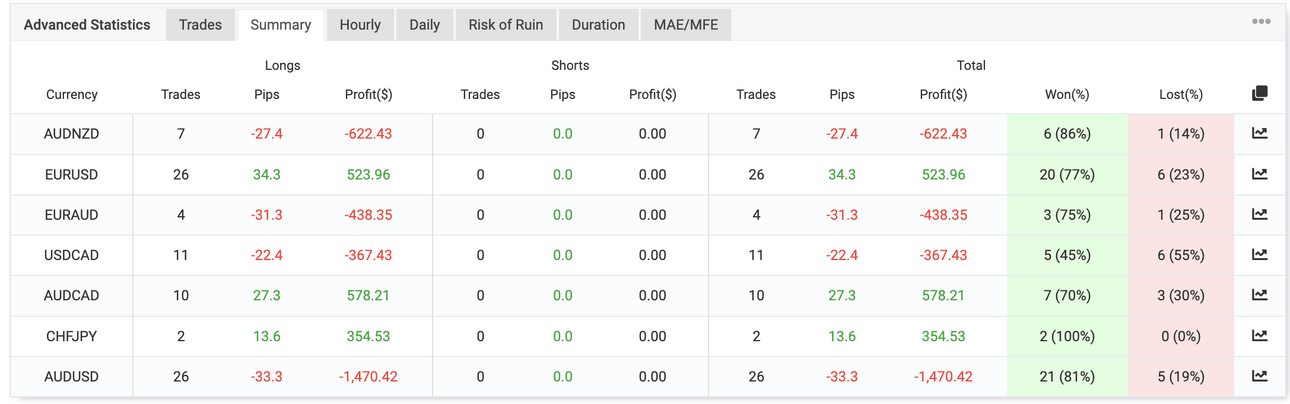Click the copy table icon in header
1290x404 pixels.
pyautogui.click(x=1259, y=93)
